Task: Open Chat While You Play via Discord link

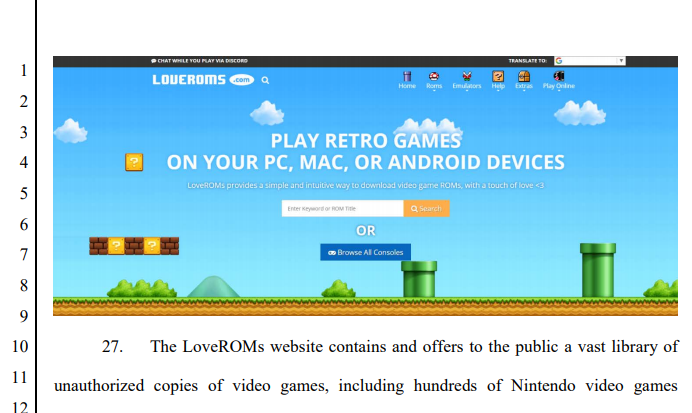Action: (x=199, y=61)
